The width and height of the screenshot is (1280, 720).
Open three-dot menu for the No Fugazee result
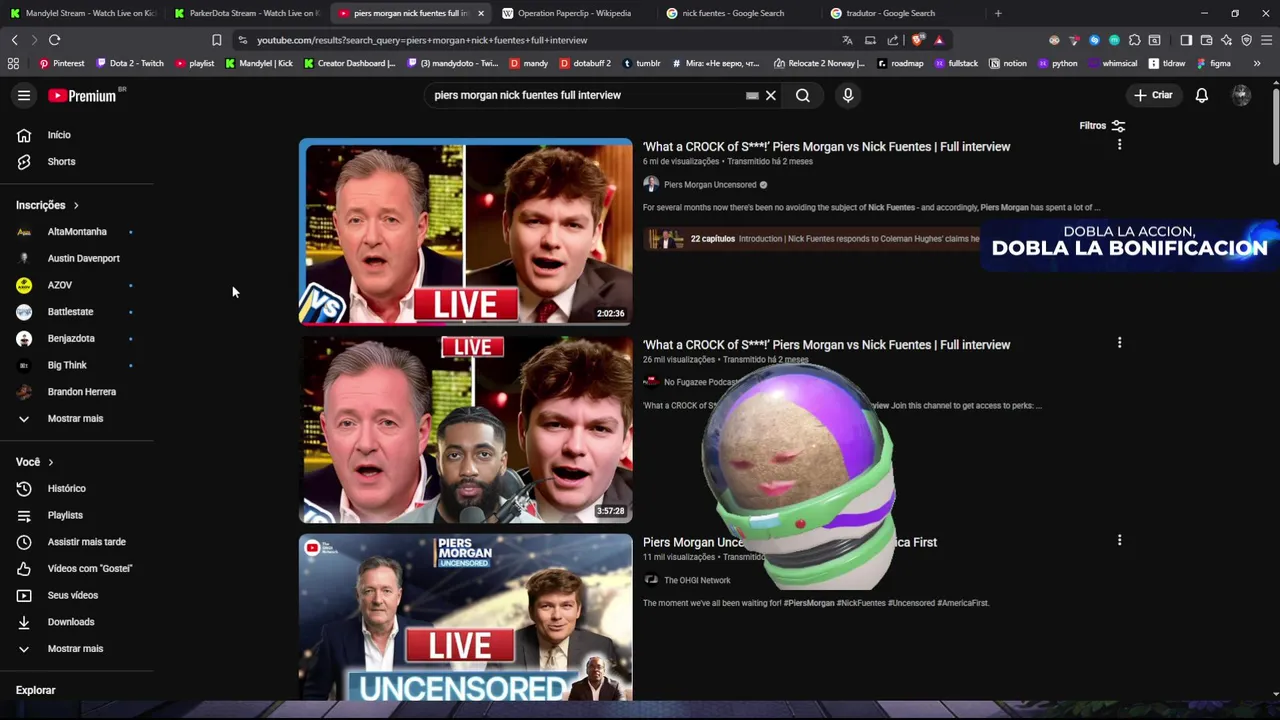(1119, 343)
